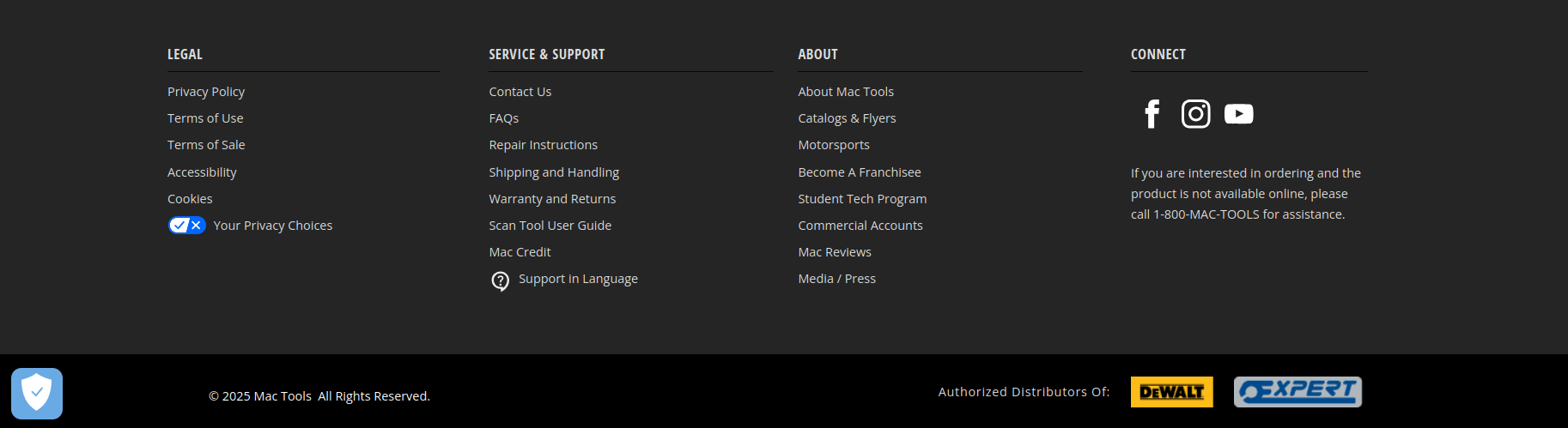Open the Student Tech Program link
The image size is (1568, 428).
click(x=862, y=199)
